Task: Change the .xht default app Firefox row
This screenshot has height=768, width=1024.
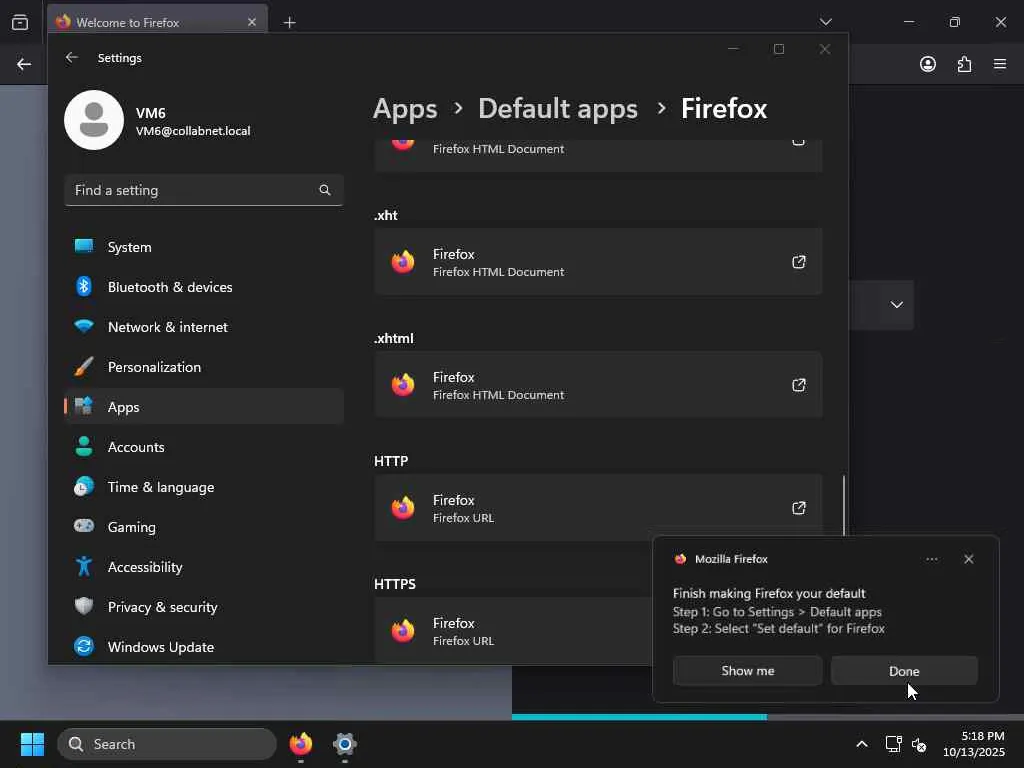Action: click(598, 262)
